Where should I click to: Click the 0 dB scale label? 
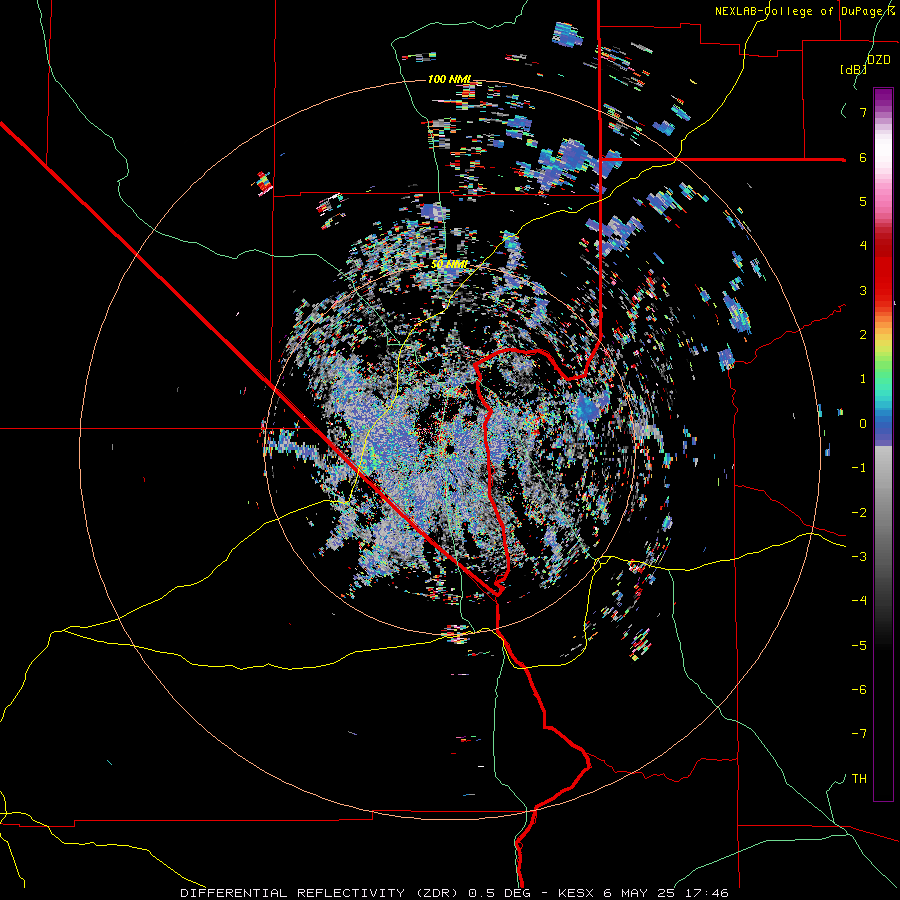tap(863, 424)
